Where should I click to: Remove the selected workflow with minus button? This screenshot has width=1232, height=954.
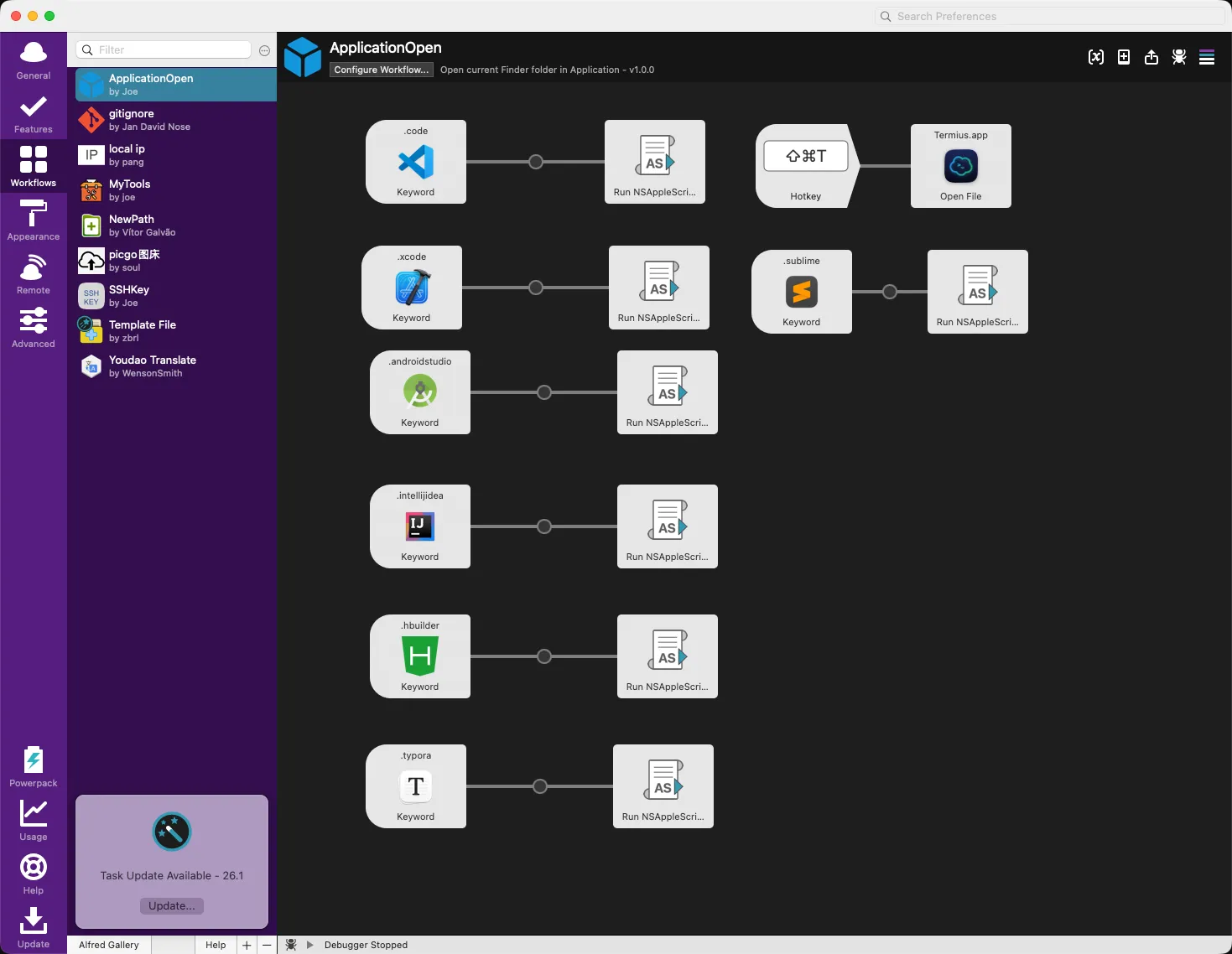point(267,945)
